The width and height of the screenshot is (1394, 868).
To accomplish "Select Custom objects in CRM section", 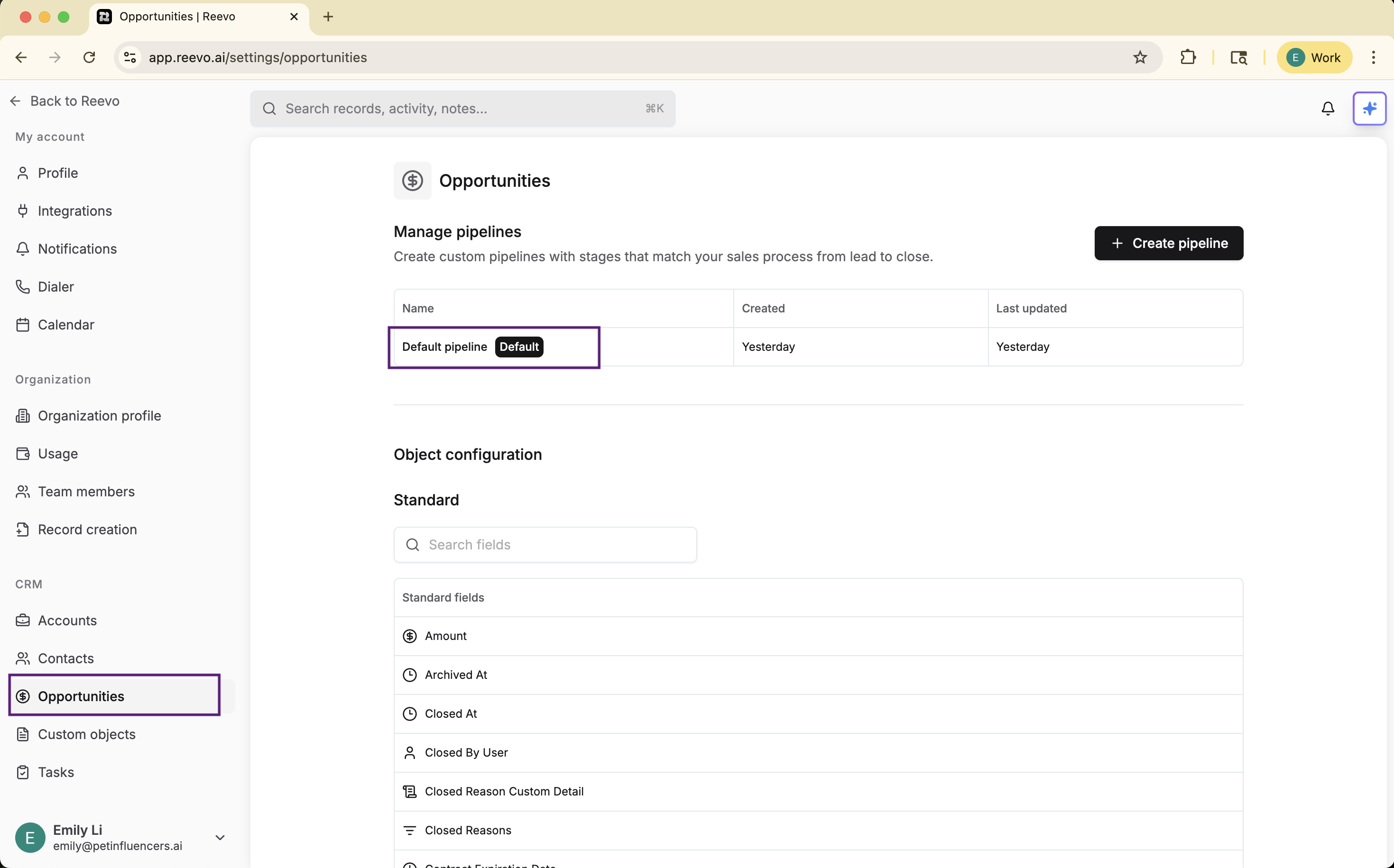I will [87, 734].
